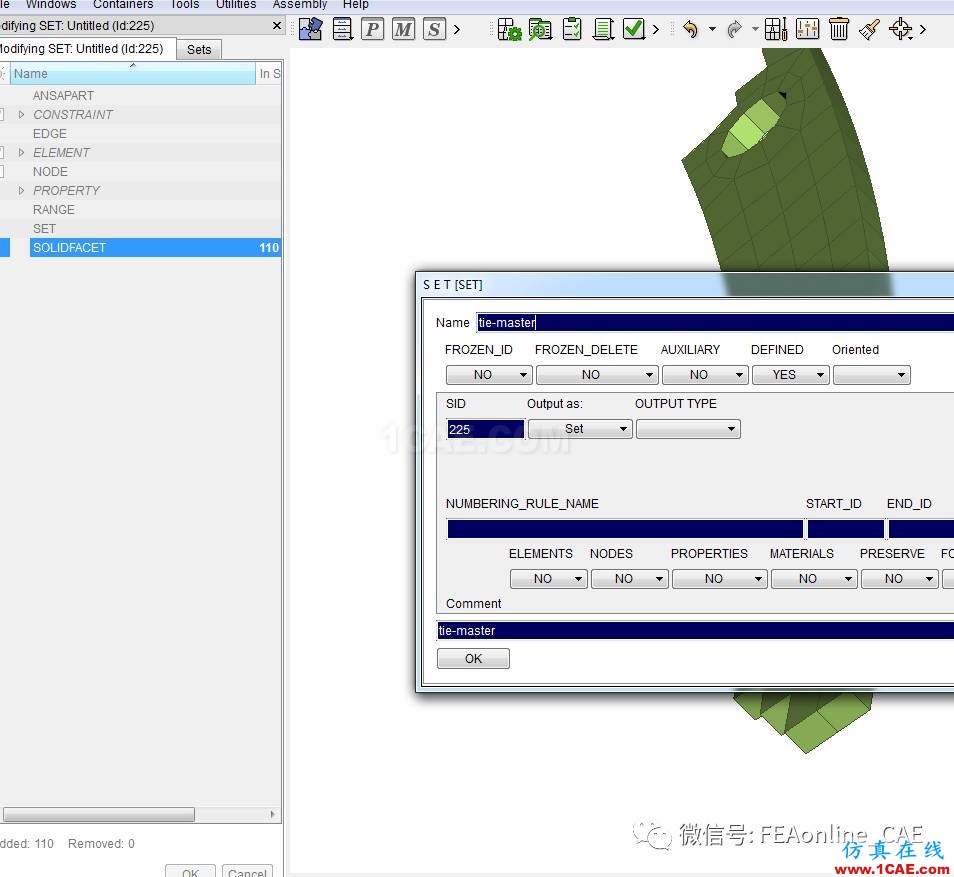Image resolution: width=954 pixels, height=877 pixels.
Task: Open the Utilities menu
Action: coord(236,5)
